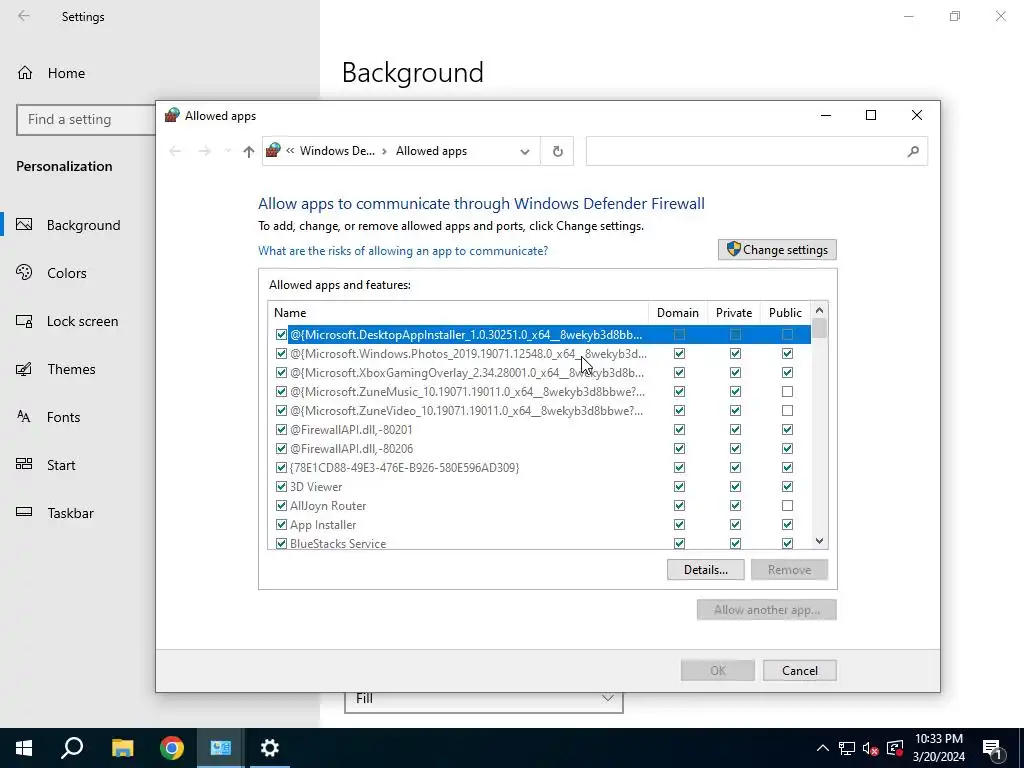Click scroll down arrow in apps list
The height and width of the screenshot is (768, 1024).
coord(820,541)
